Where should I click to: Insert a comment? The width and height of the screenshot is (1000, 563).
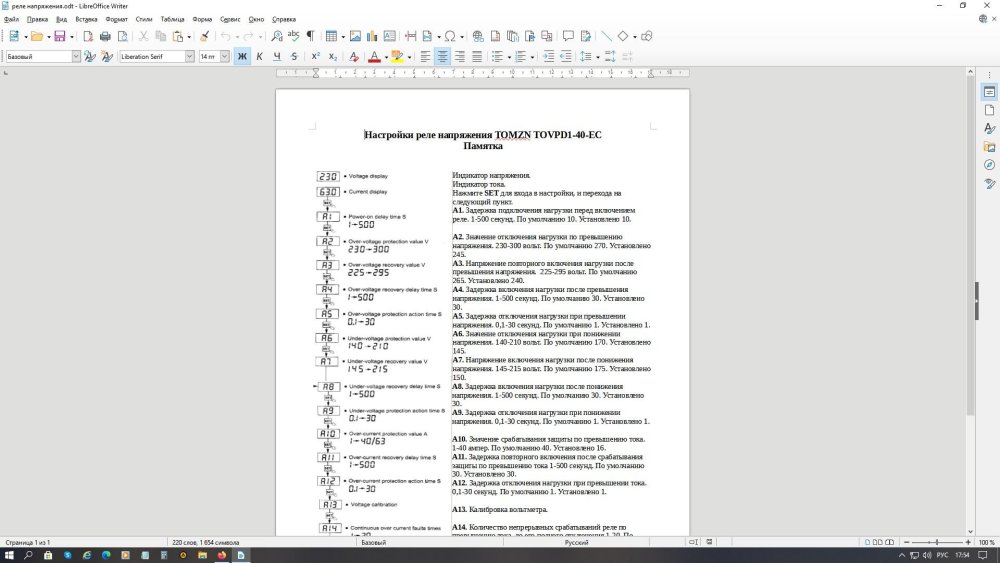[x=568, y=36]
